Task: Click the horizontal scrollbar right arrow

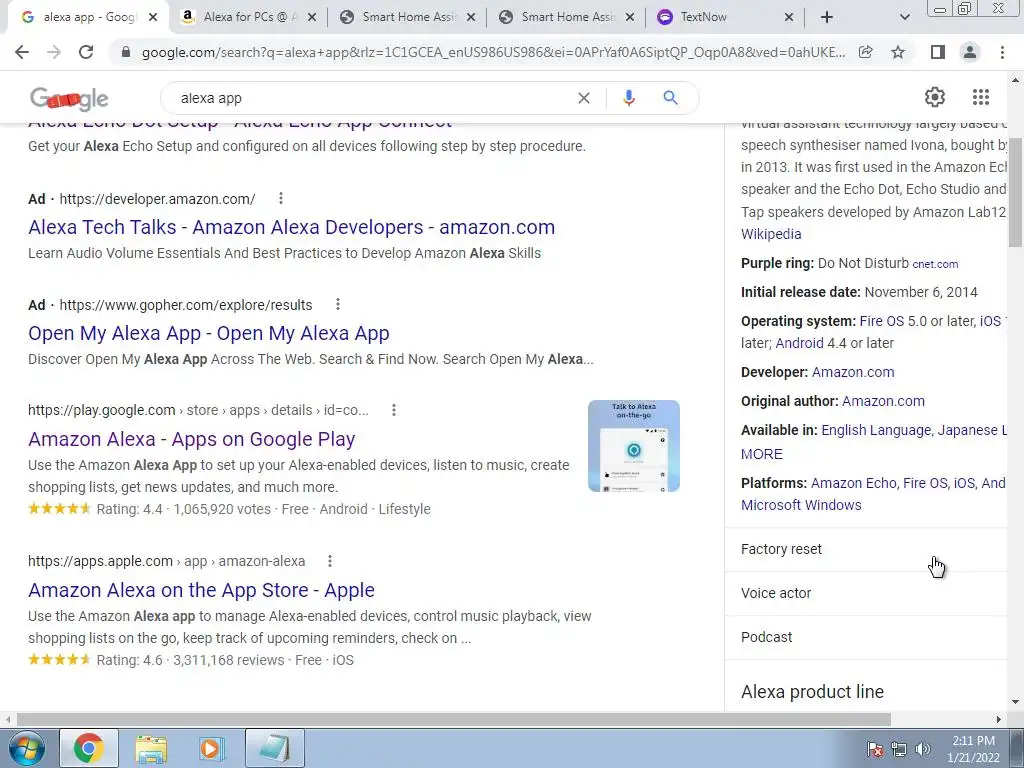Action: [999, 719]
